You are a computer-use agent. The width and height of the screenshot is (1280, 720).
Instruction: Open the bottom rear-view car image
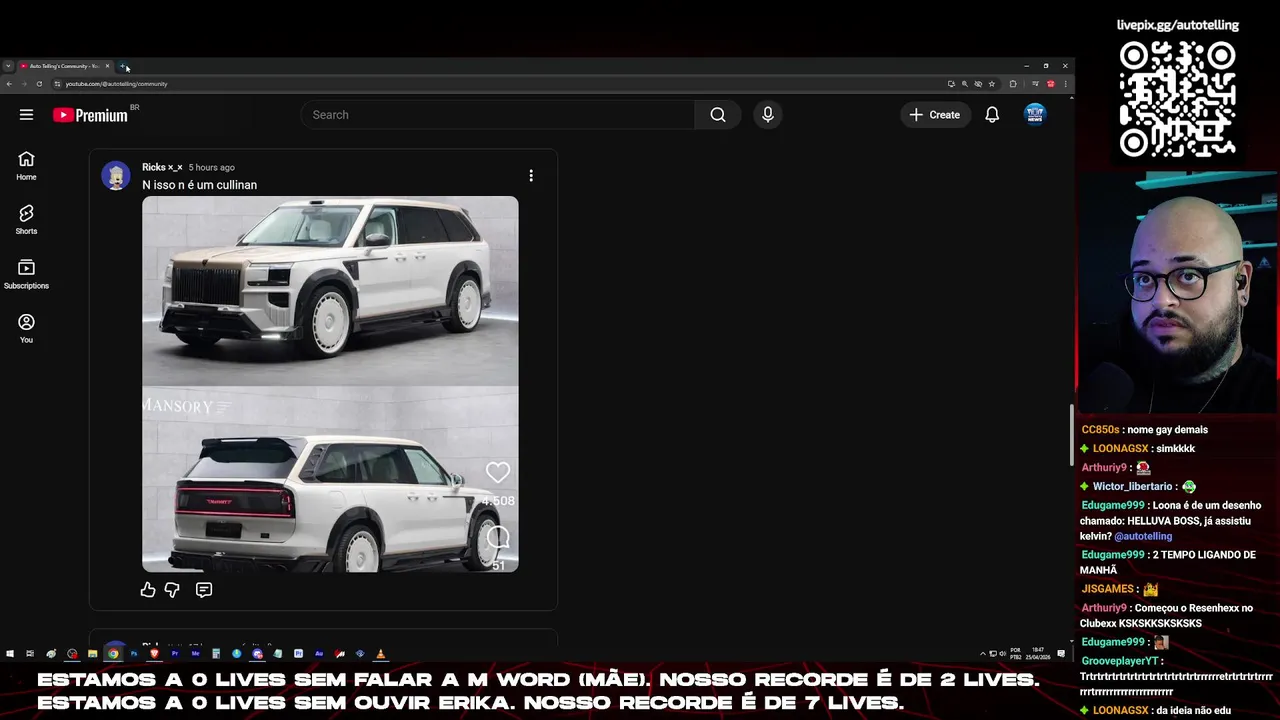[x=330, y=480]
